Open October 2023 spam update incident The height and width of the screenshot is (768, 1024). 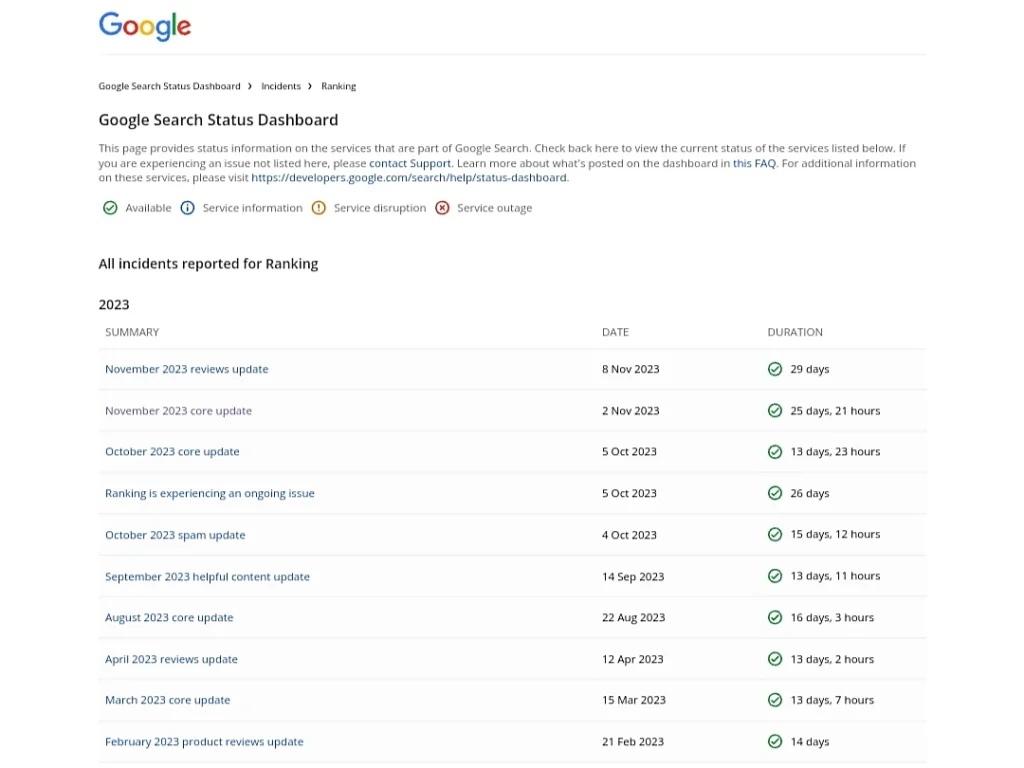(175, 535)
